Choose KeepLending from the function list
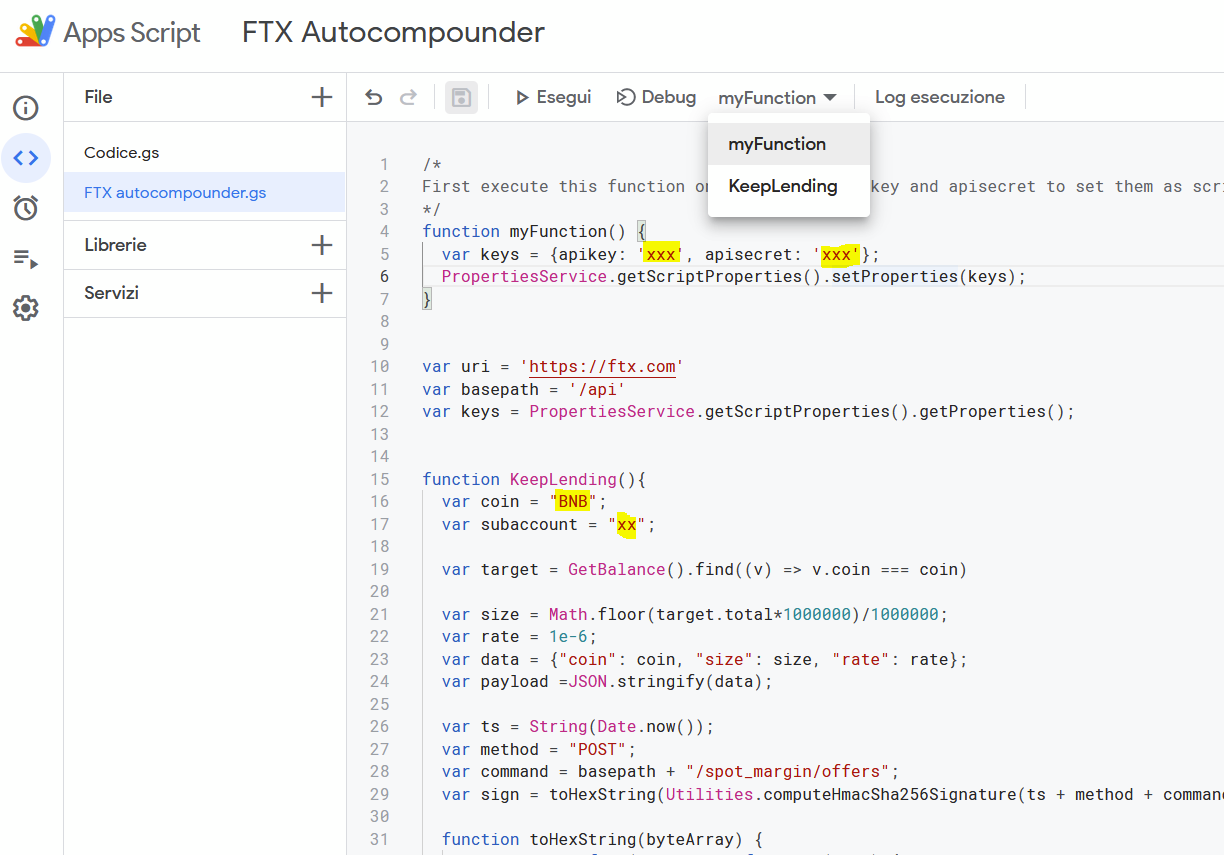Viewport: 1224px width, 855px height. click(x=789, y=186)
